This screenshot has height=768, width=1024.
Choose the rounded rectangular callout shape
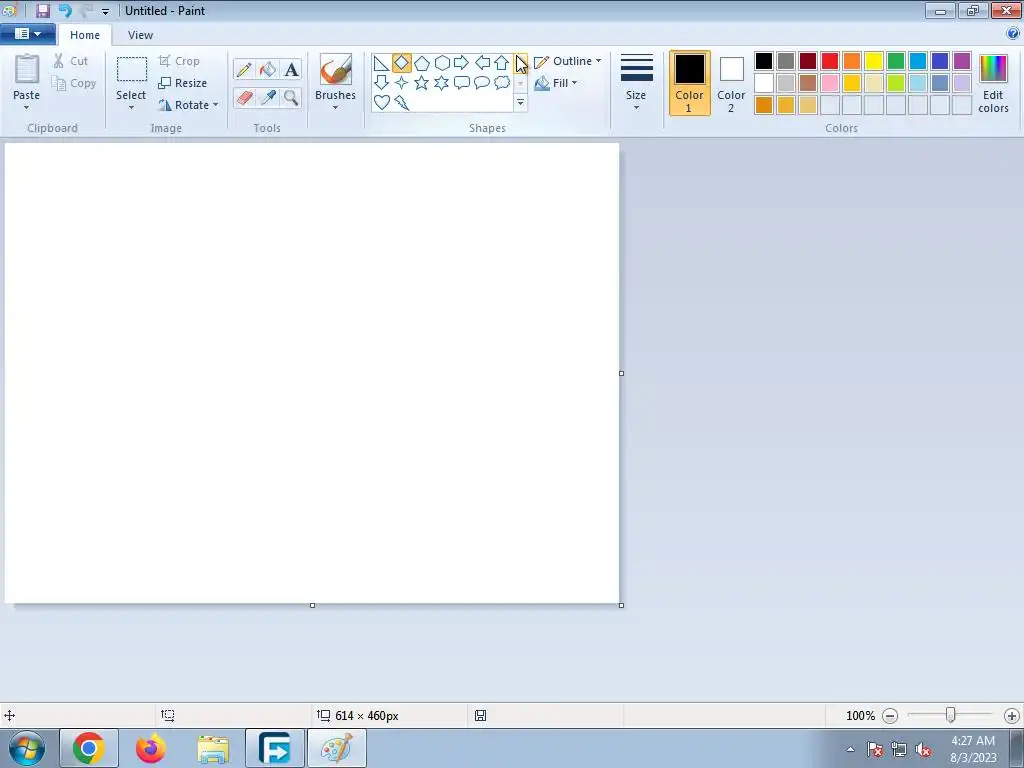point(462,82)
